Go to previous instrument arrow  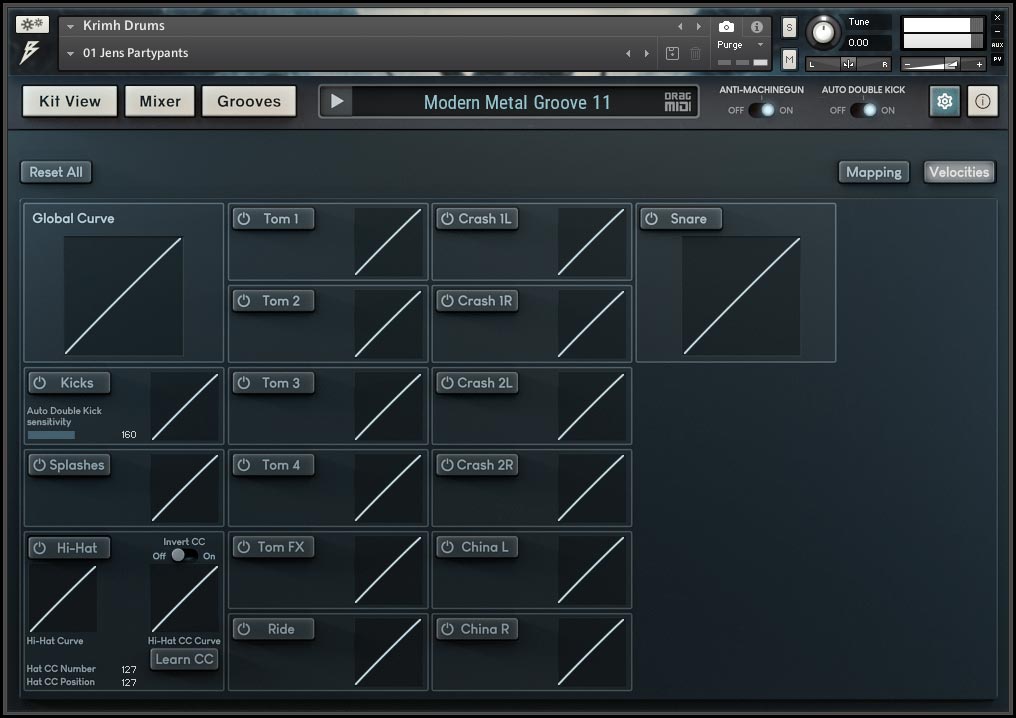click(680, 27)
